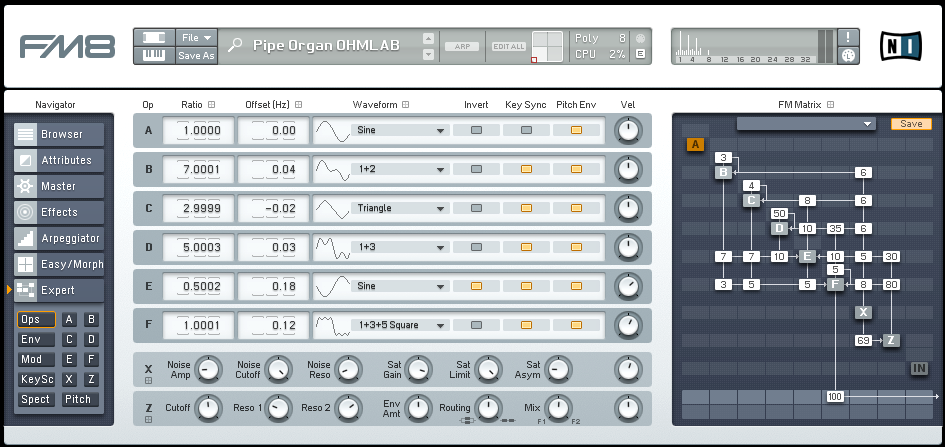The height and width of the screenshot is (447, 945).
Task: Switch to the KeySc expert tab
Action: (36, 380)
